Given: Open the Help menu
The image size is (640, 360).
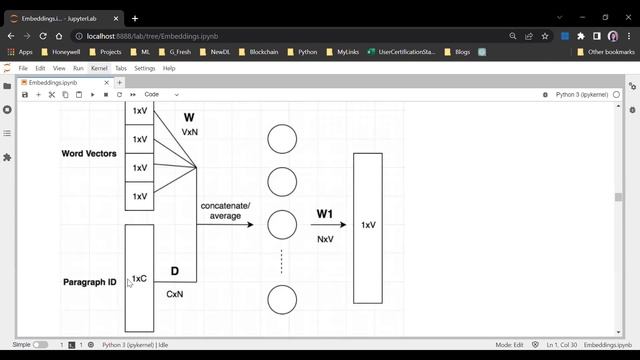Looking at the screenshot, I should coord(169,68).
